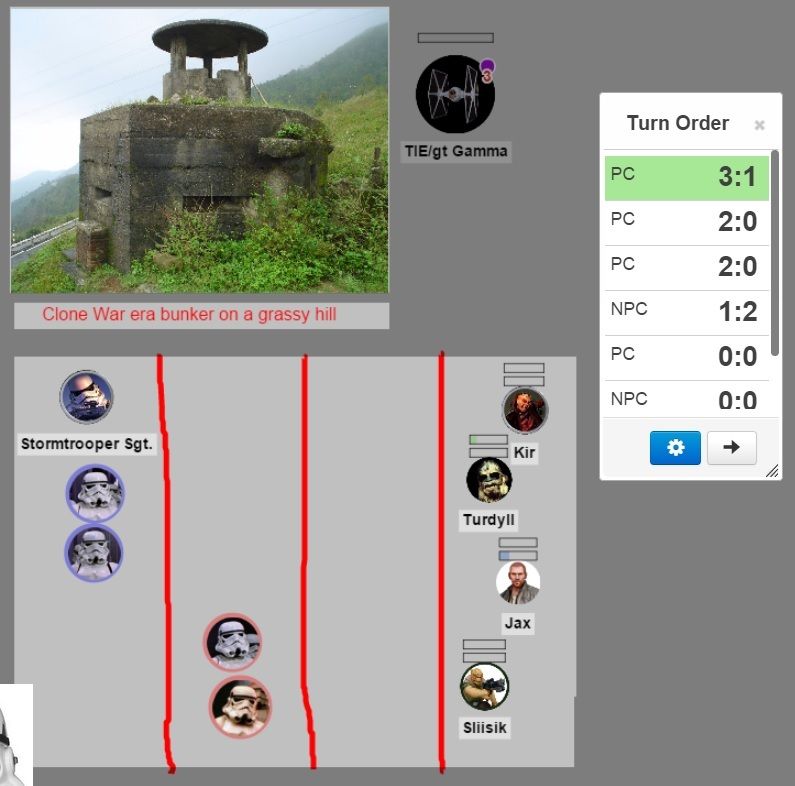This screenshot has width=795, height=786.
Task: Close the Turn Order panel
Action: click(x=759, y=125)
